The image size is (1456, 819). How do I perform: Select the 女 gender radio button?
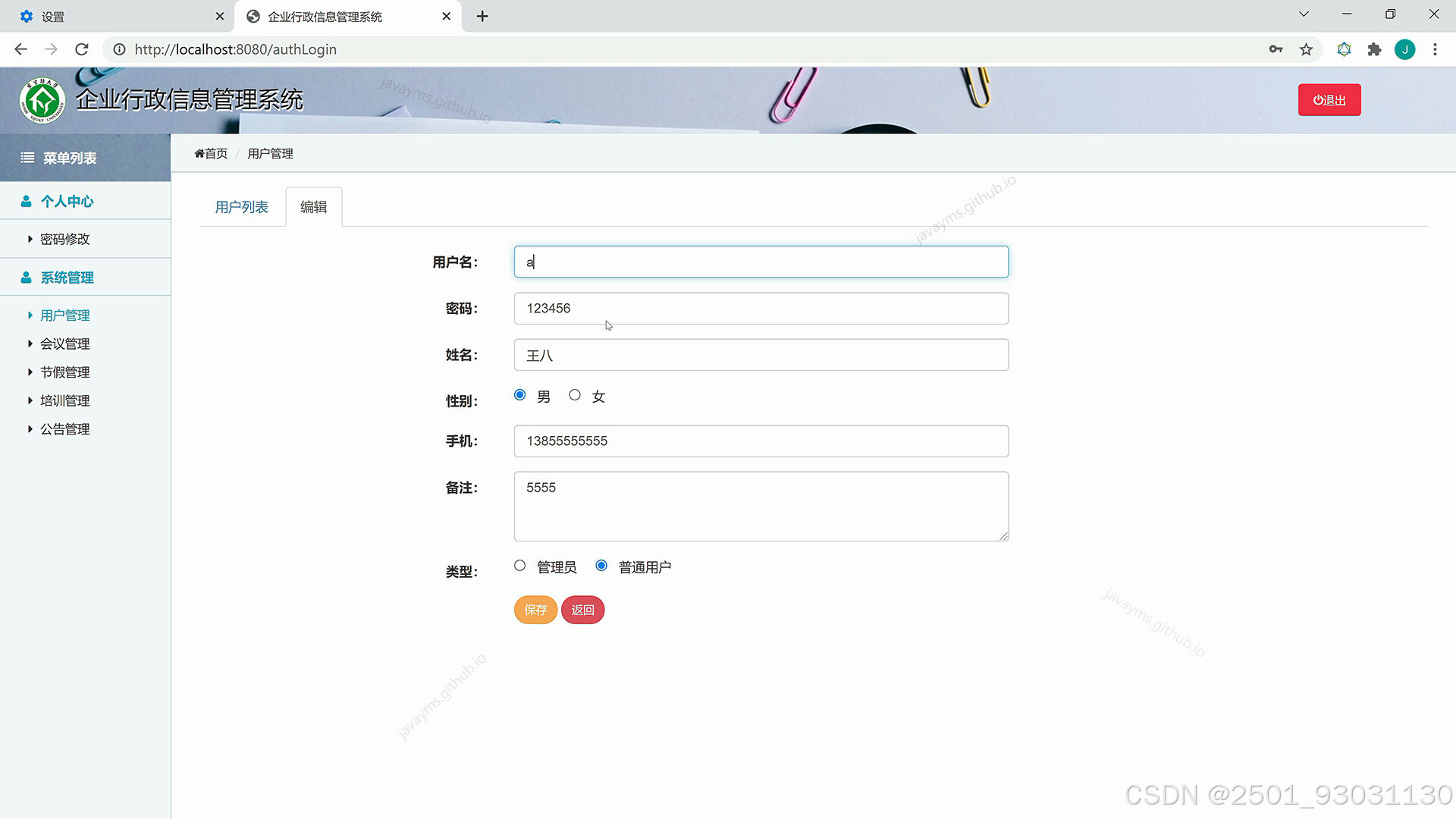(575, 395)
